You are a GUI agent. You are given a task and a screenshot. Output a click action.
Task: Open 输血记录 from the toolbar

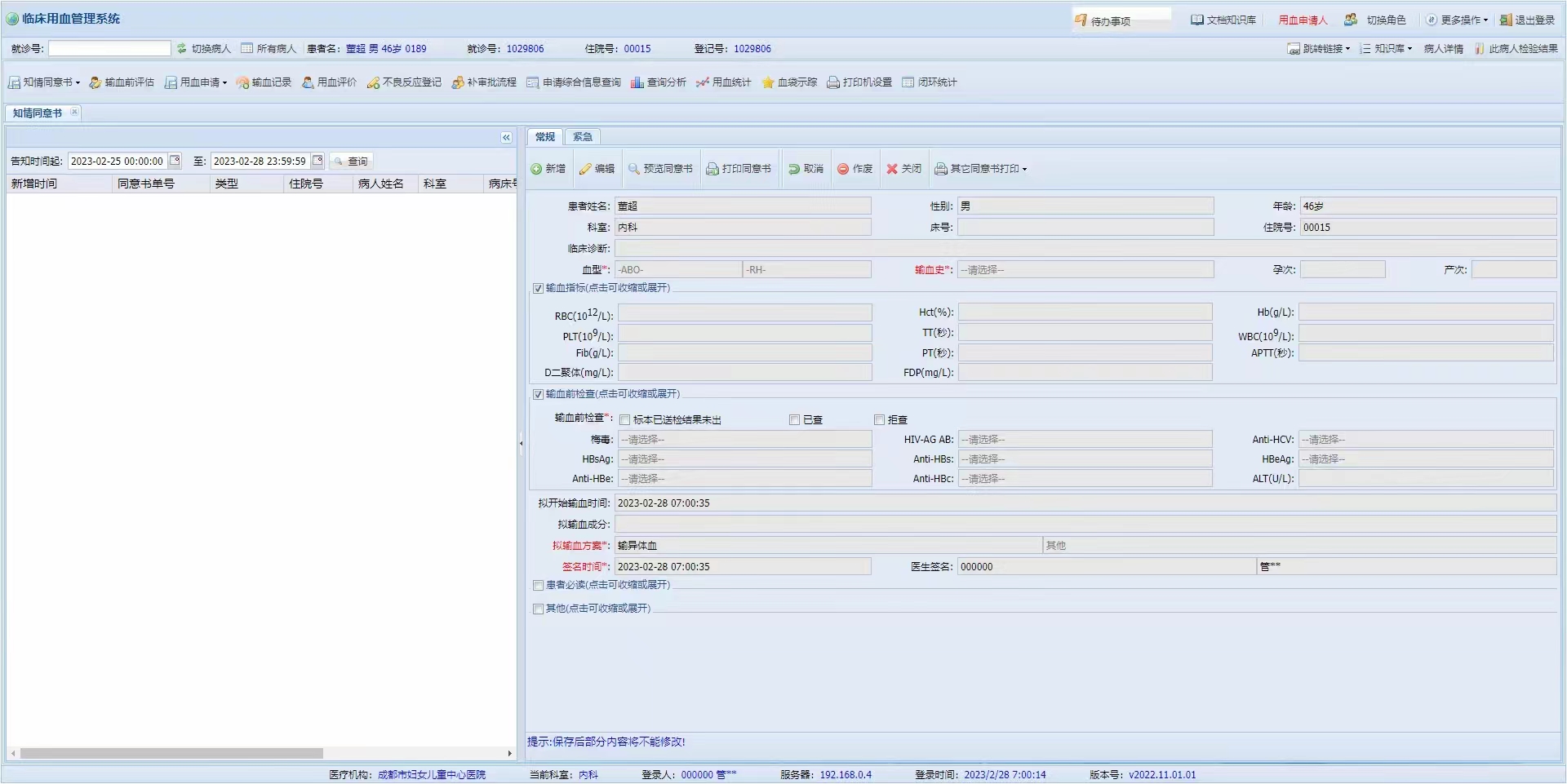264,82
